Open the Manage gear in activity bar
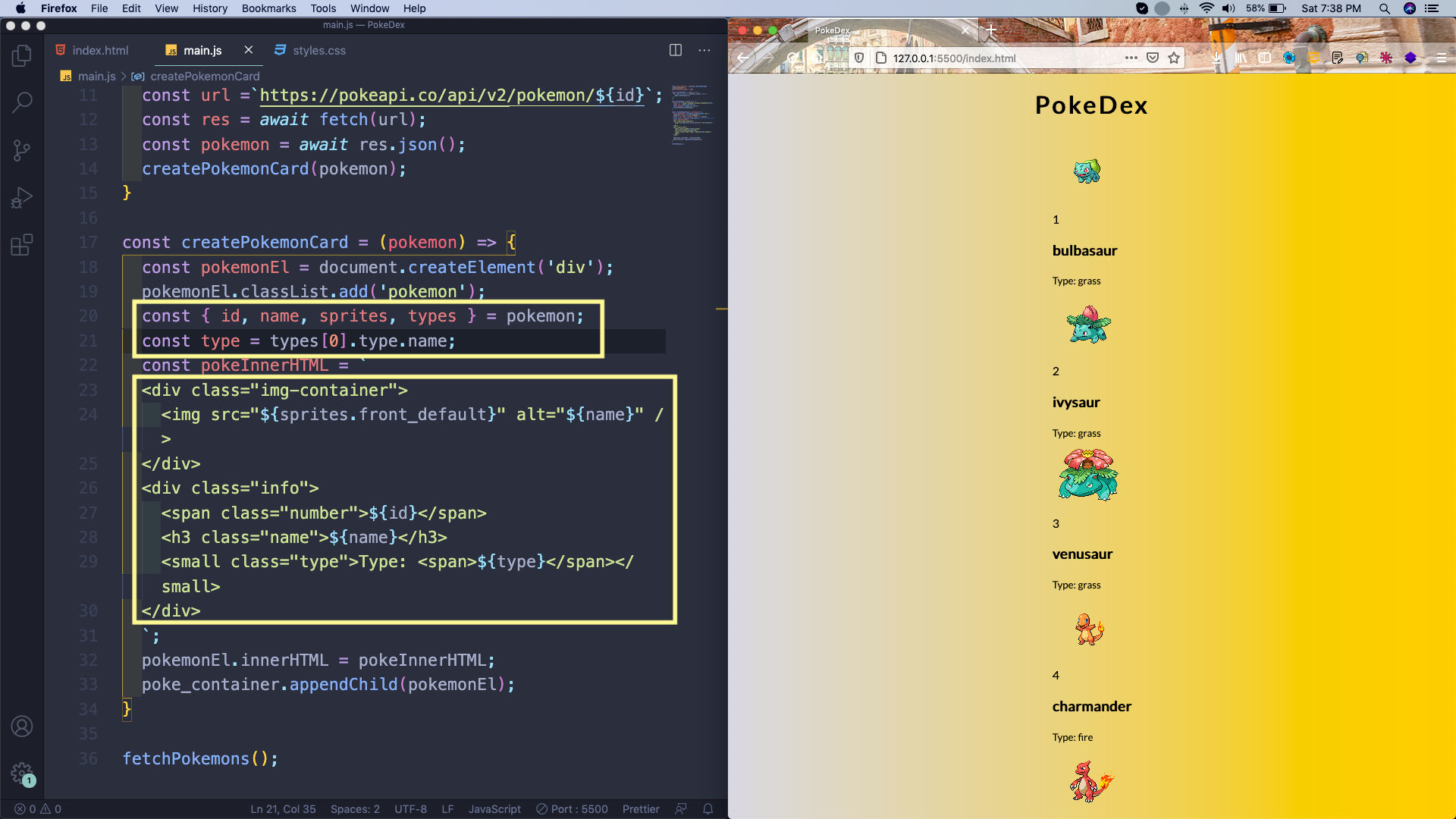Viewport: 1456px width, 819px height. point(22,773)
